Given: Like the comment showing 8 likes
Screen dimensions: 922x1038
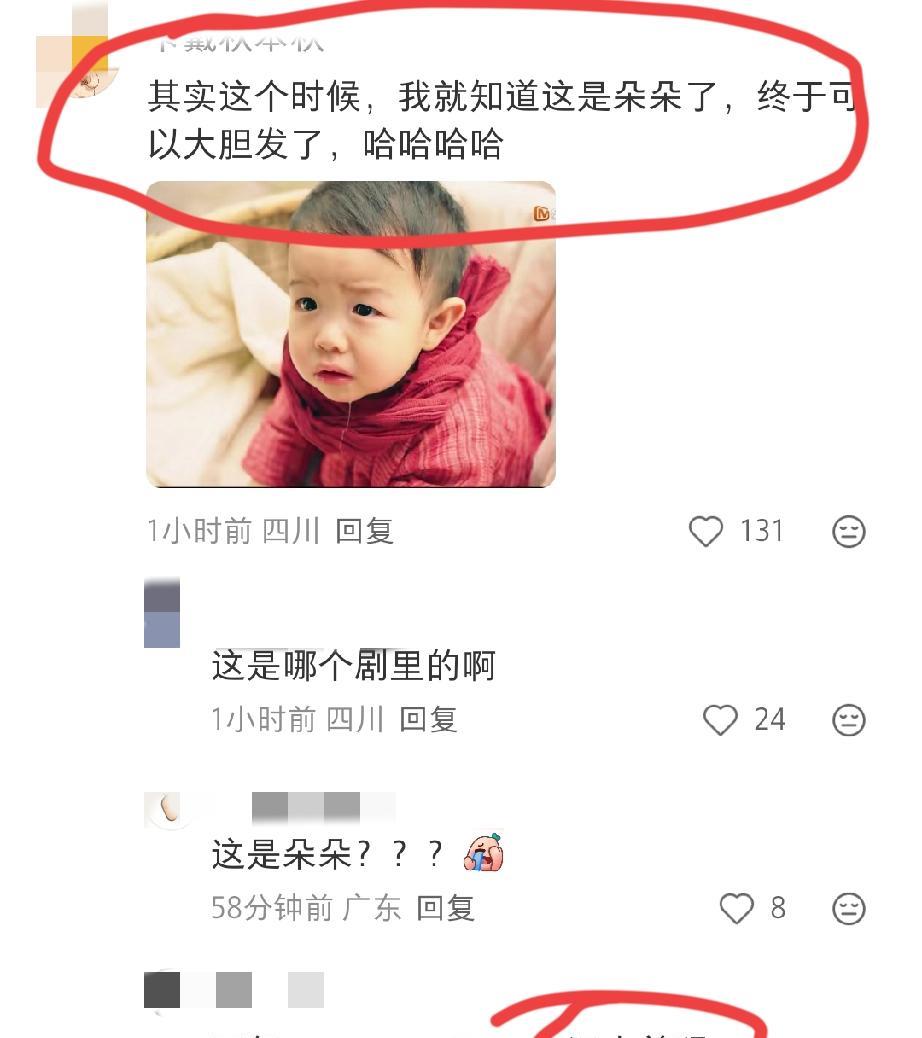Looking at the screenshot, I should pos(736,908).
